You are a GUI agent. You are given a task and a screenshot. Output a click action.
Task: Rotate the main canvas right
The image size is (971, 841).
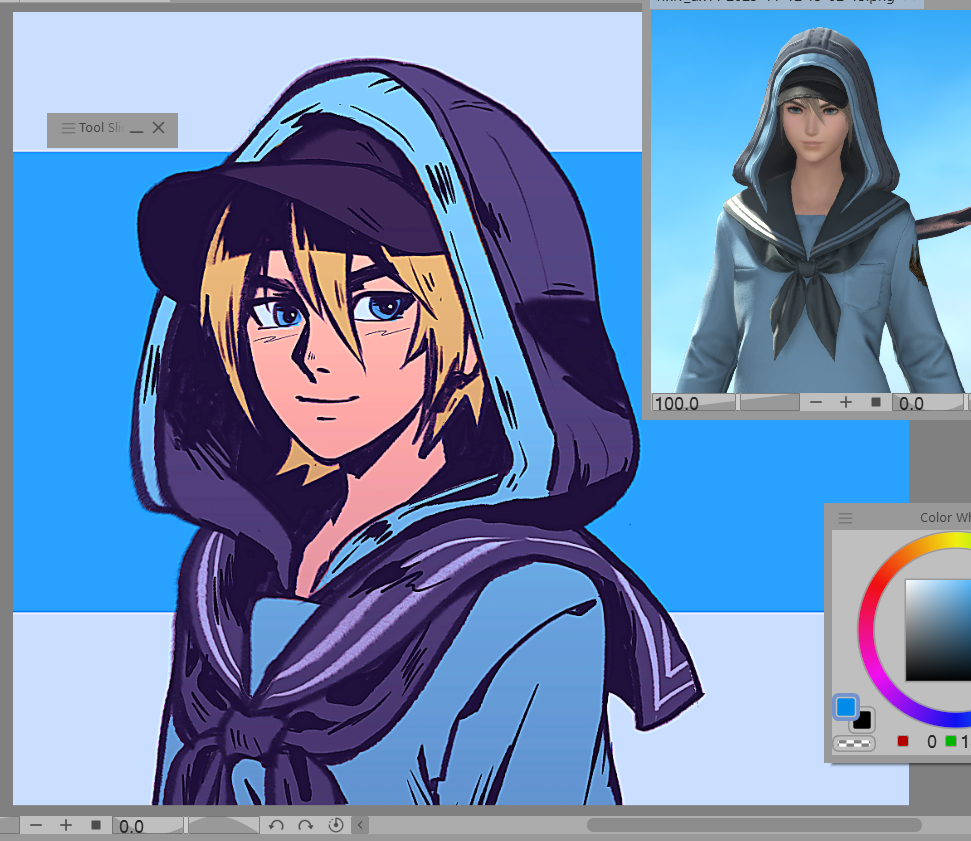pyautogui.click(x=306, y=825)
